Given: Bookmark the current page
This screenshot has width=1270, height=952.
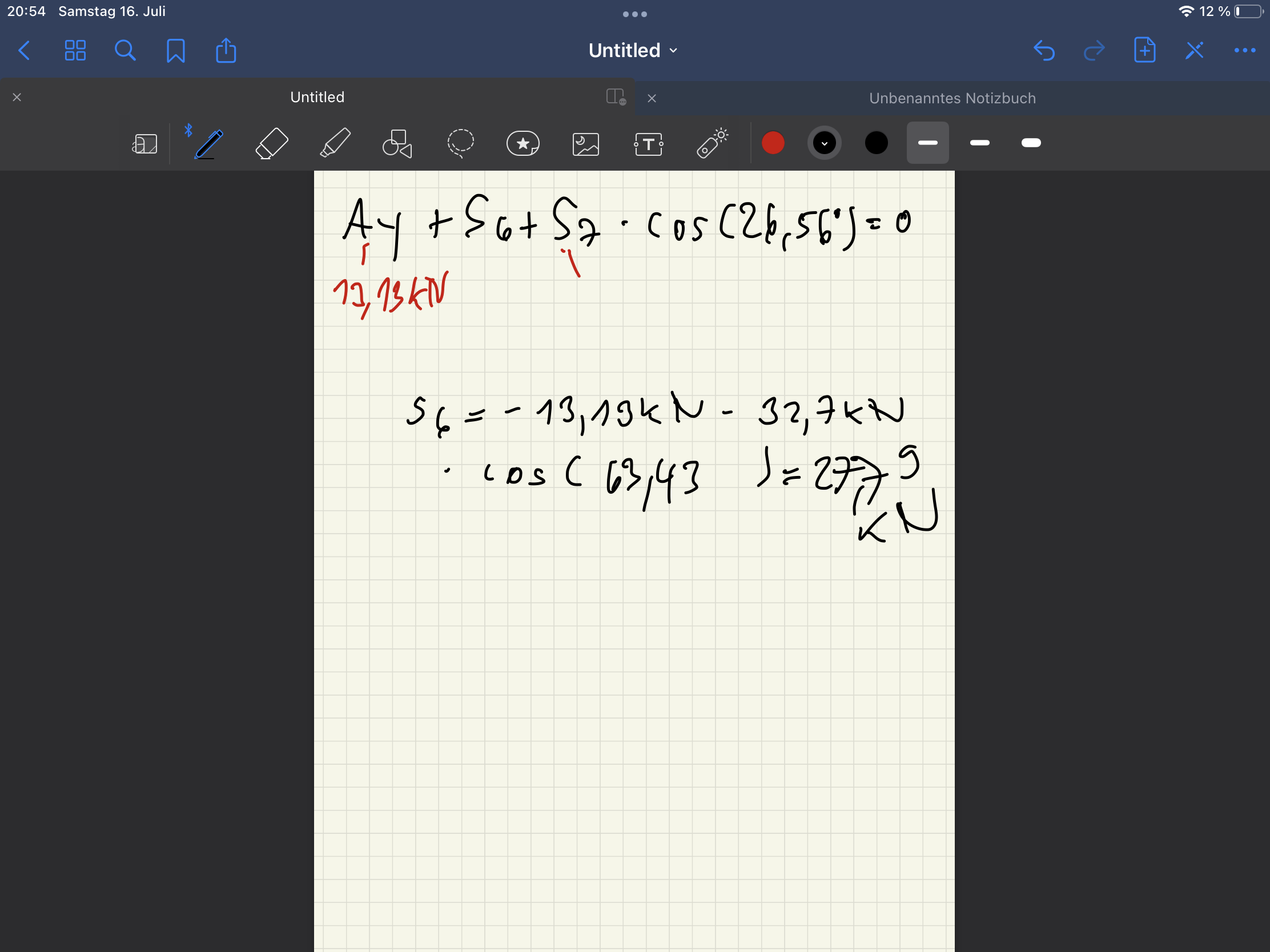Looking at the screenshot, I should pos(176,50).
